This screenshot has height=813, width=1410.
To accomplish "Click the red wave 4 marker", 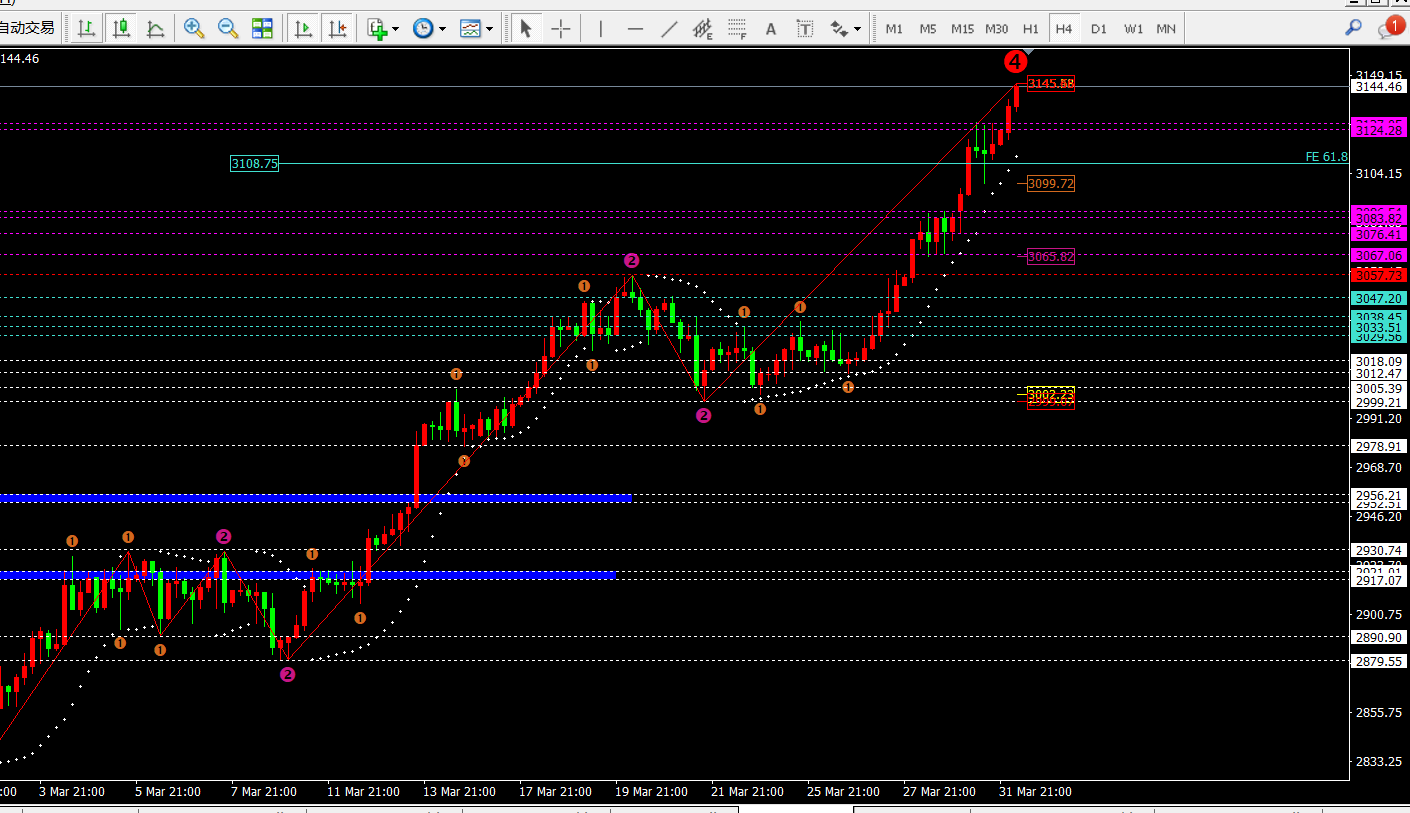I will click(x=1015, y=62).
